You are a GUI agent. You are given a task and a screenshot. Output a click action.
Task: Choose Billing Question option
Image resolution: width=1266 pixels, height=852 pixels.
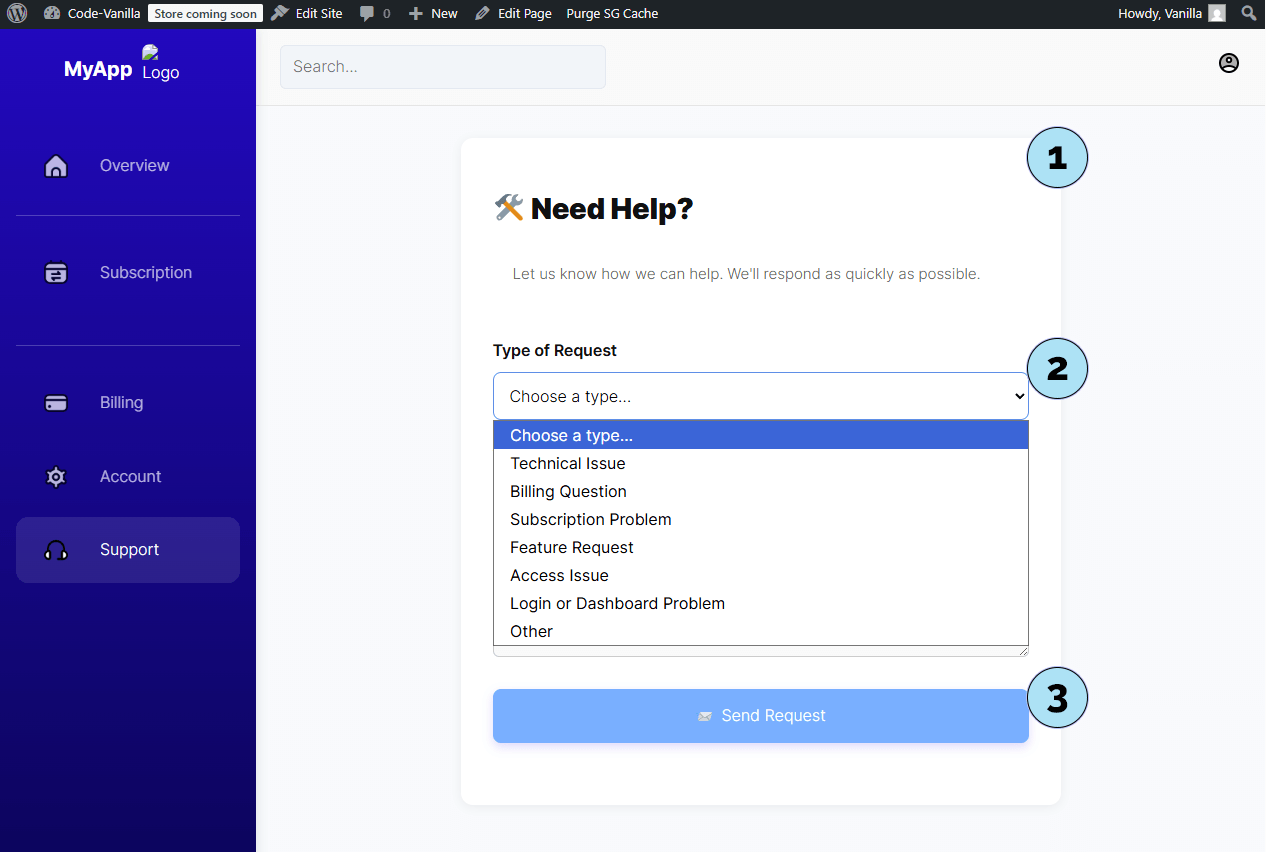coord(568,492)
